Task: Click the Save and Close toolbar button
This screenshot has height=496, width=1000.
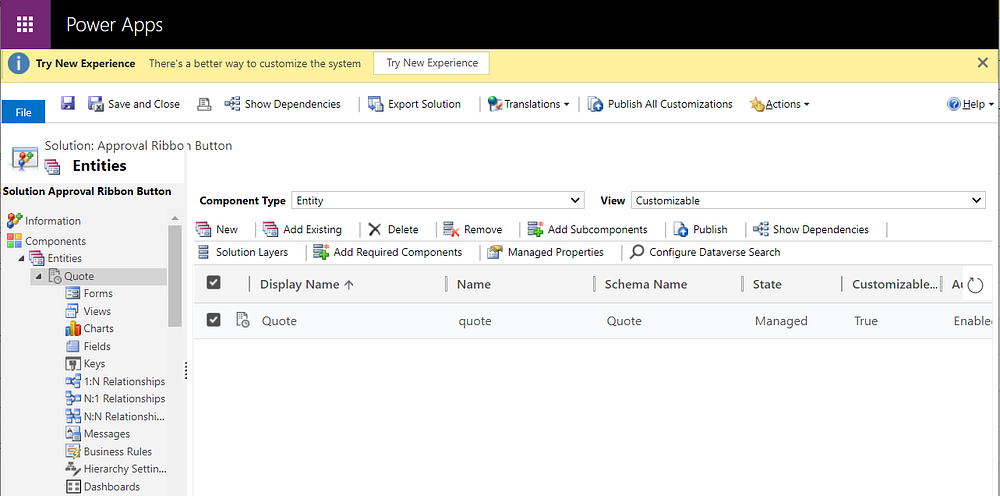Action: coord(134,104)
